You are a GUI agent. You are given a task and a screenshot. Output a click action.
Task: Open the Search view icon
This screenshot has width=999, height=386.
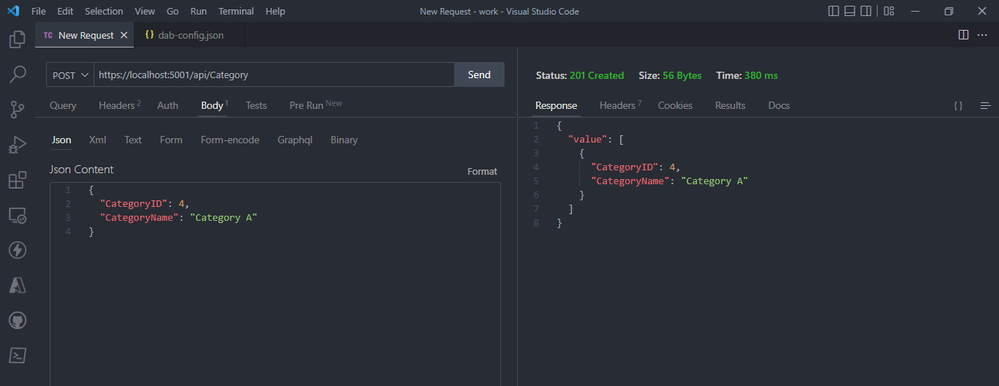(x=17, y=75)
